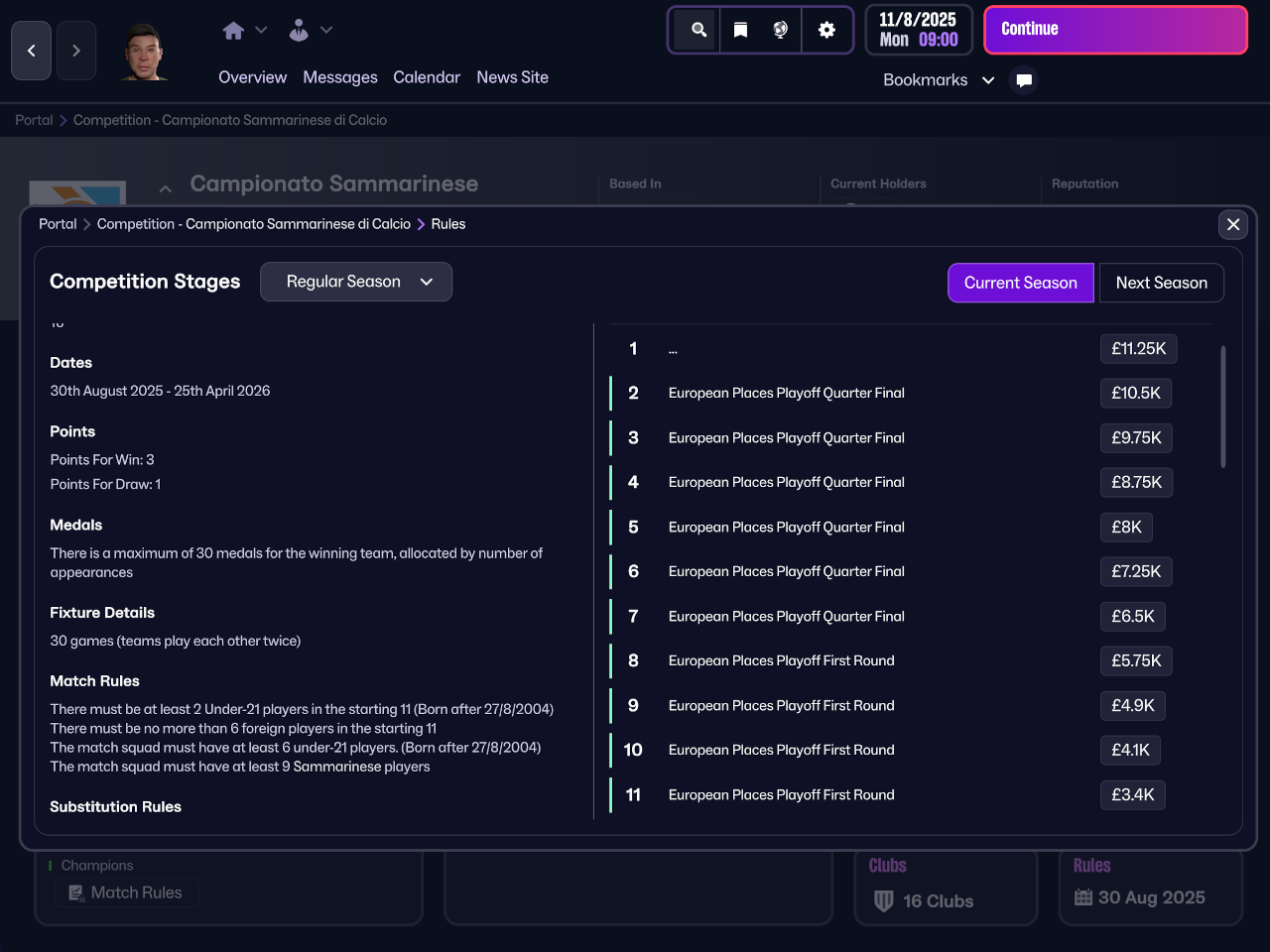Open the Calendar tab
The height and width of the screenshot is (952, 1270).
point(426,77)
